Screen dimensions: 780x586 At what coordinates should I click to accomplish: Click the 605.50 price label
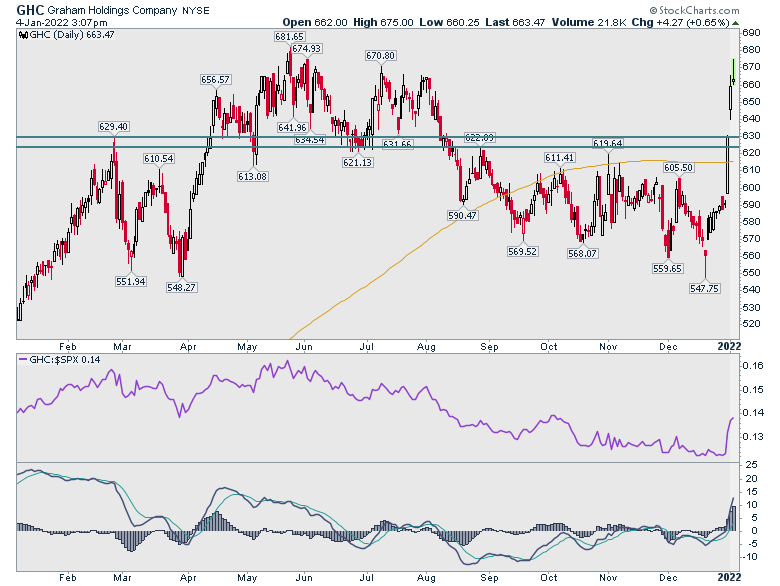click(x=679, y=168)
